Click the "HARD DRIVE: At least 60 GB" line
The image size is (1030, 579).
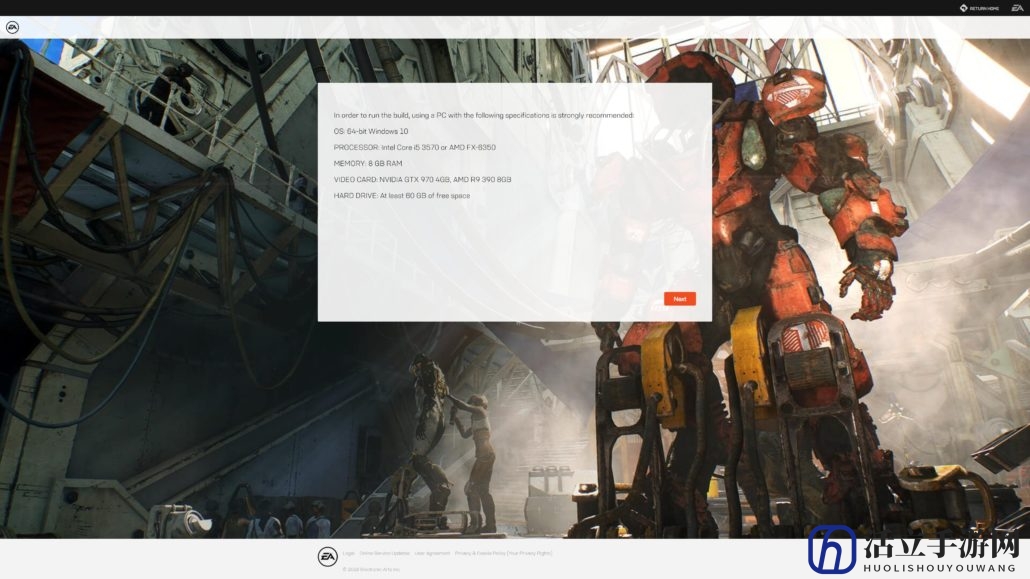401,195
